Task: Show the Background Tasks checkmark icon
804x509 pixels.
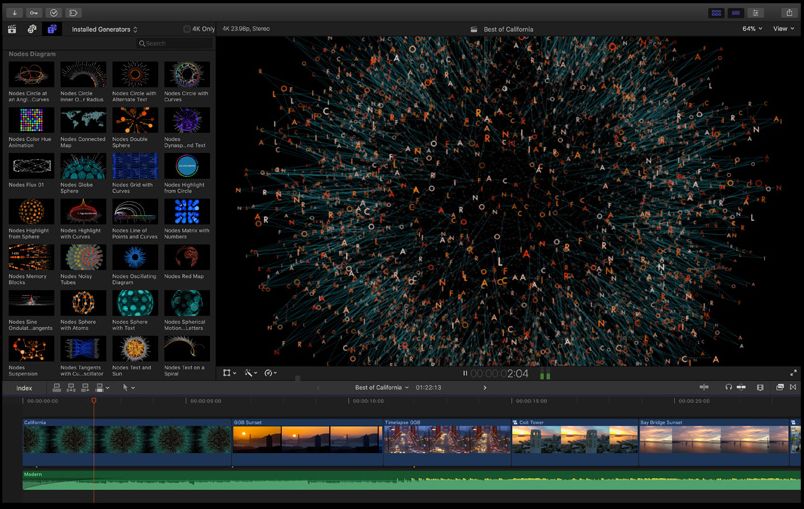Action: click(54, 12)
